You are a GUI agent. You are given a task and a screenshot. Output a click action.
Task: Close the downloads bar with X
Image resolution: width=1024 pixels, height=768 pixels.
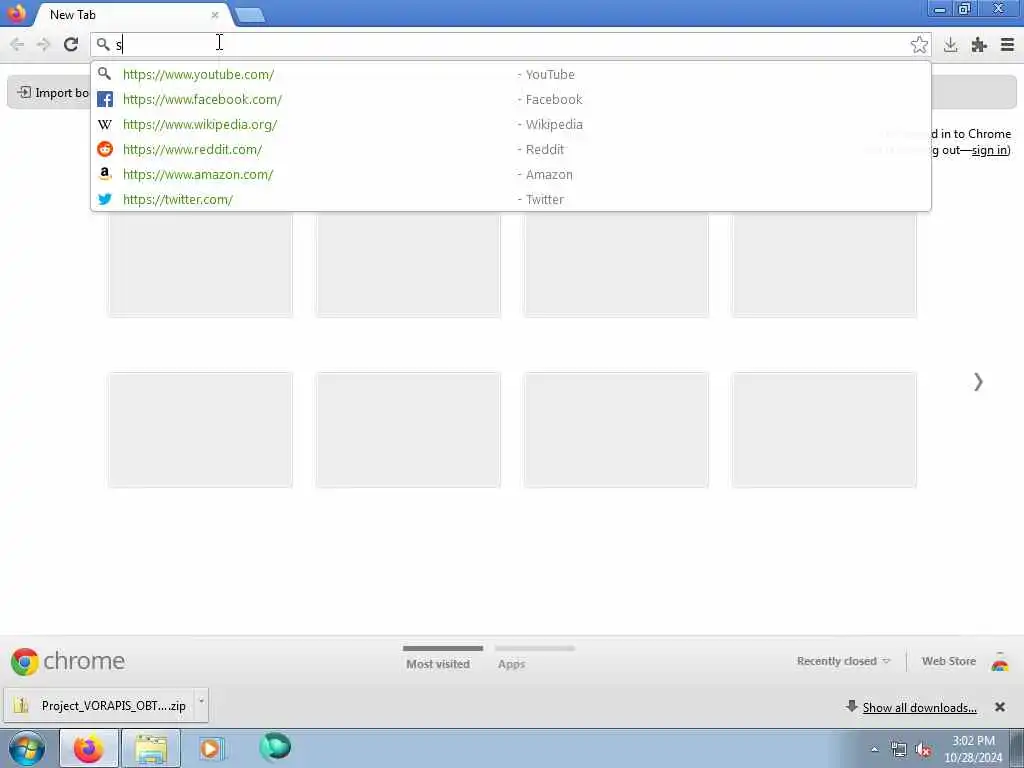(x=999, y=707)
